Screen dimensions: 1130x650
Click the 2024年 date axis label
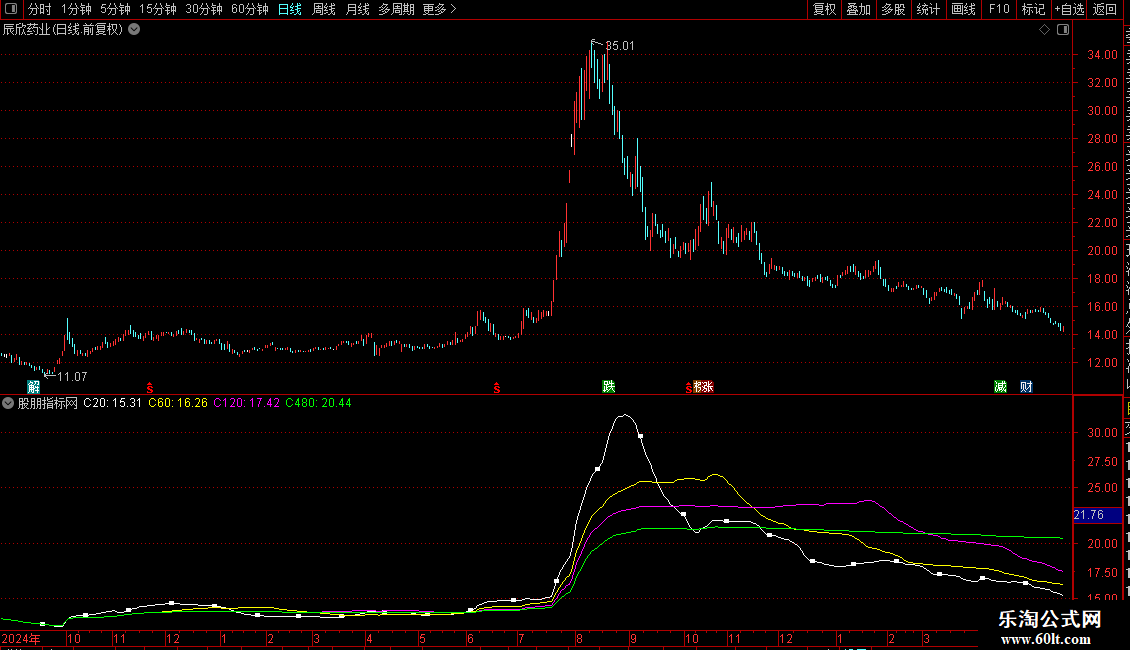[21, 639]
